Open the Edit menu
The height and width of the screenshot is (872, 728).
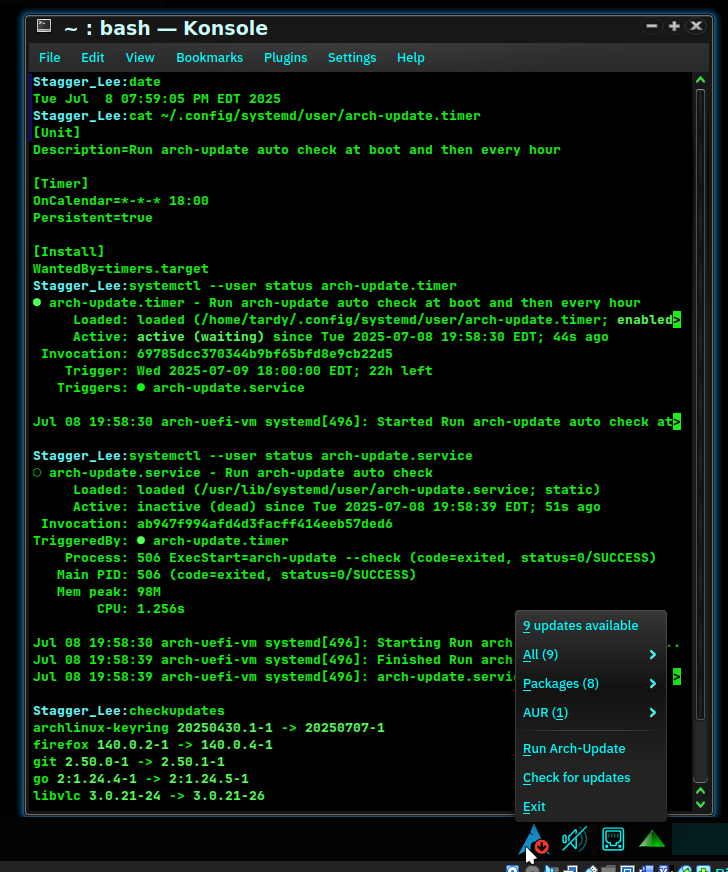[92, 58]
